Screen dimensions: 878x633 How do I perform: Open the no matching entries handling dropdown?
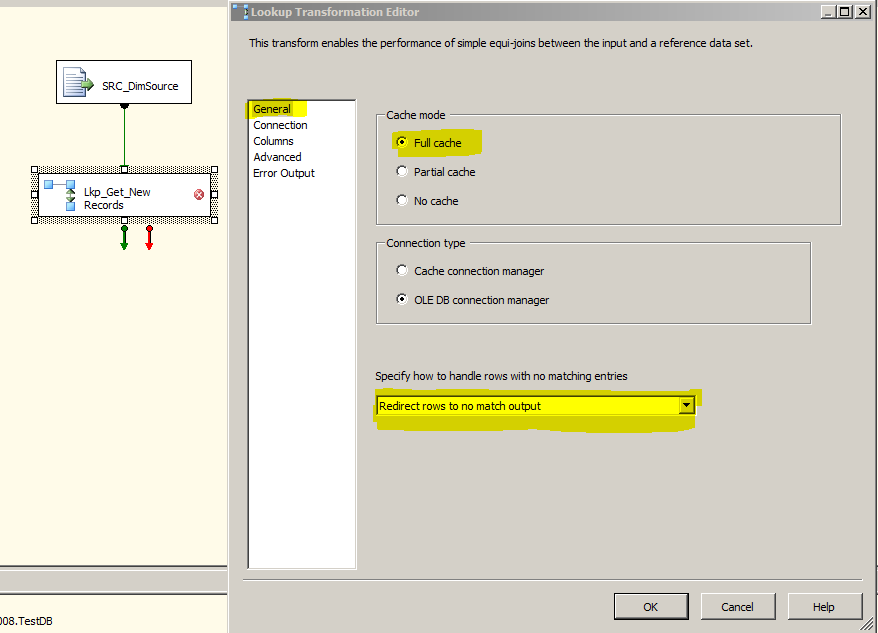(x=687, y=406)
